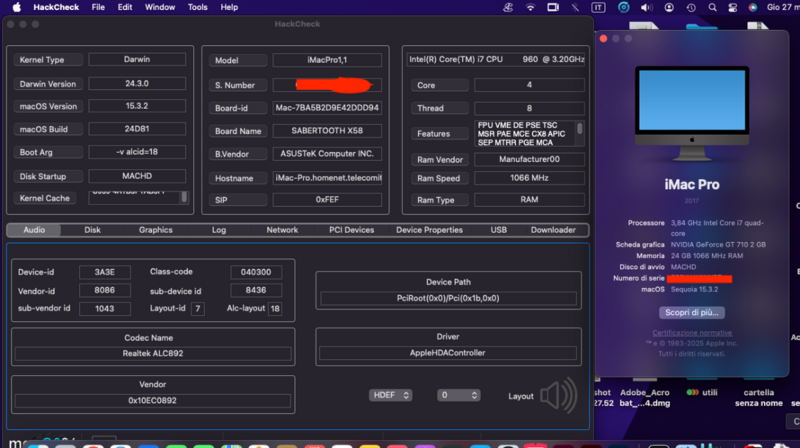Open Control Center icon
The image size is (800, 448).
click(733, 7)
